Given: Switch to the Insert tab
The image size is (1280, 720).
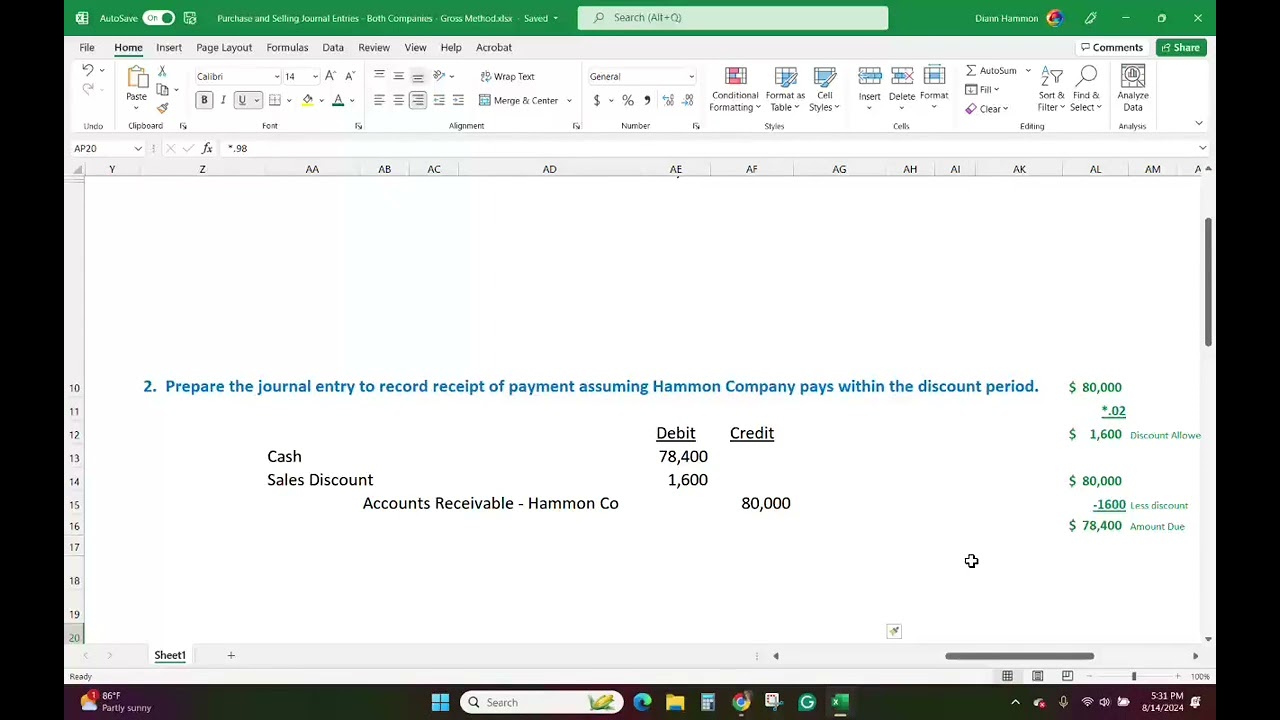Looking at the screenshot, I should coord(169,47).
